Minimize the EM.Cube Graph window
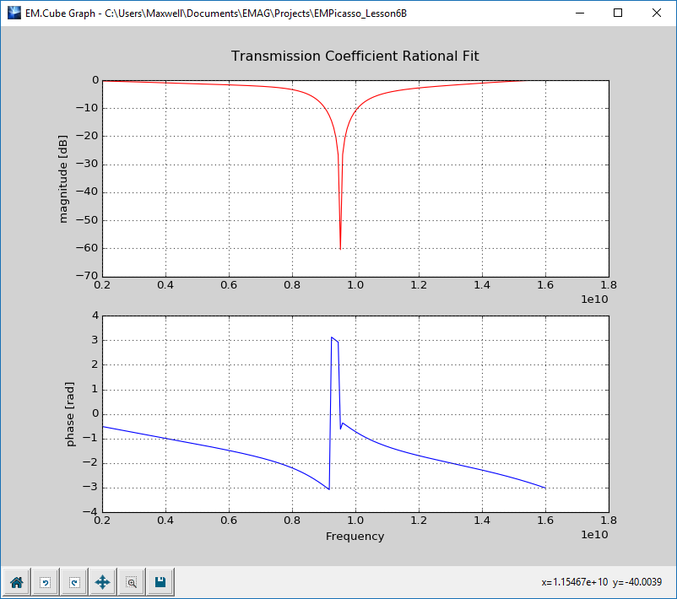677x599 pixels. pos(580,13)
